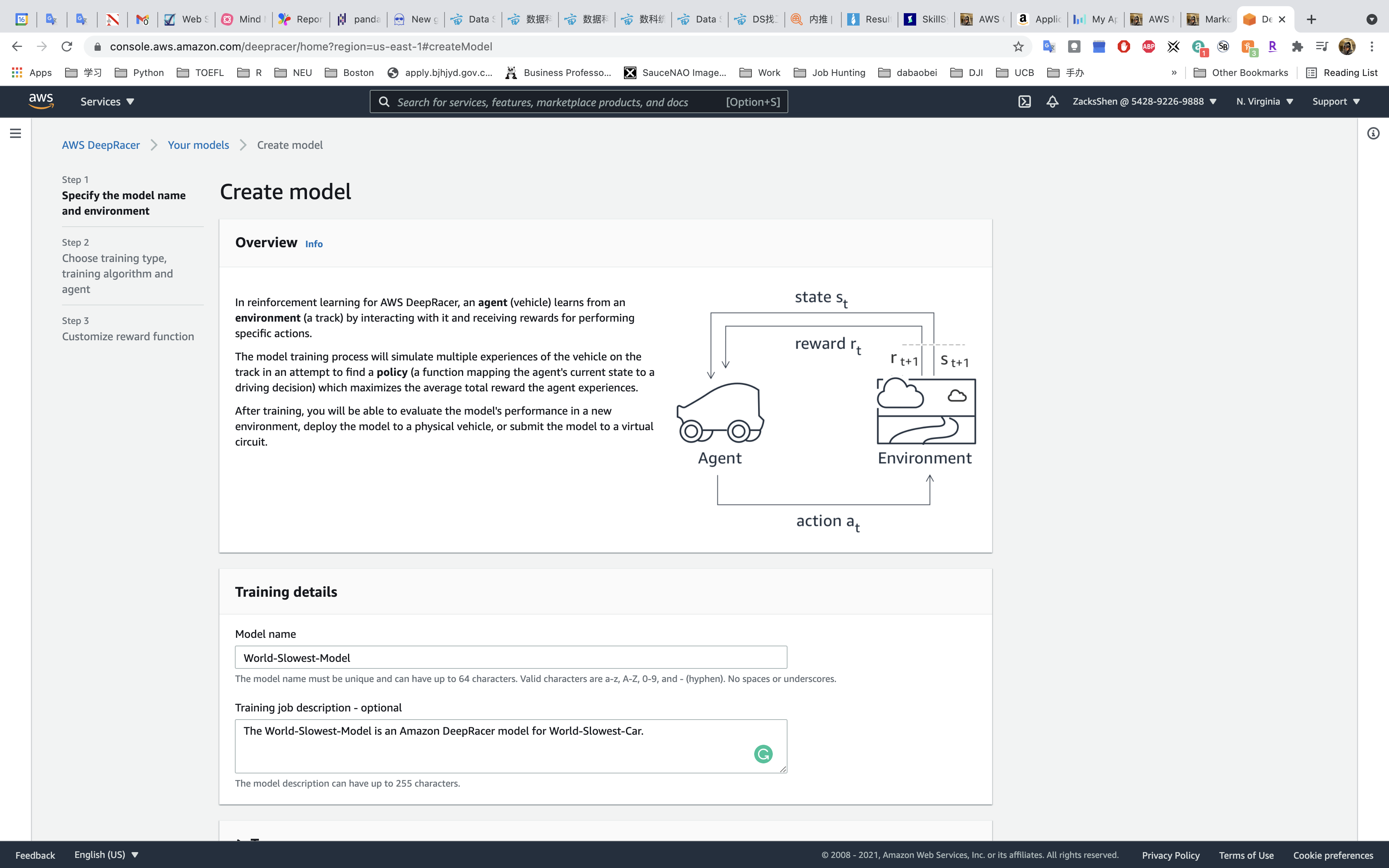Open the Info link beside Overview

tap(314, 244)
